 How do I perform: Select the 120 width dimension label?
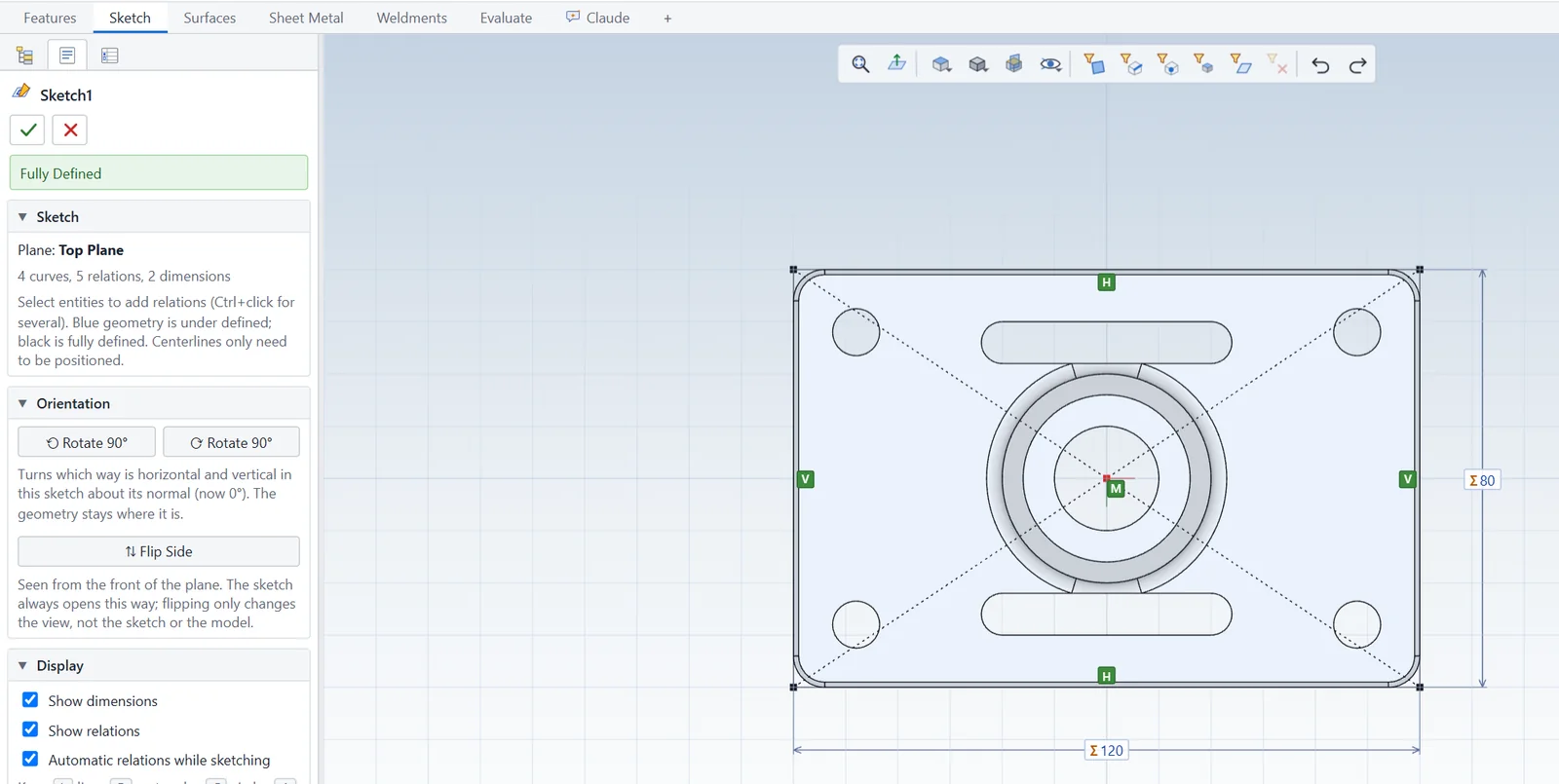click(1107, 750)
